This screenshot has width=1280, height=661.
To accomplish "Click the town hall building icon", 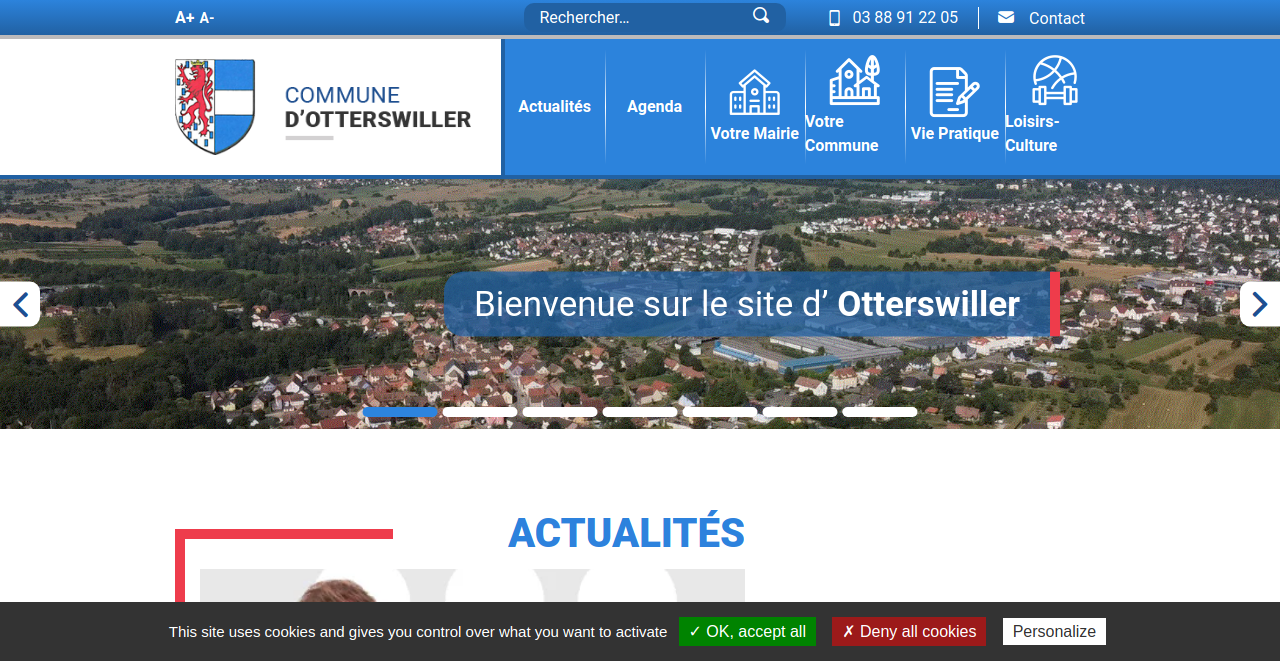I will [755, 92].
